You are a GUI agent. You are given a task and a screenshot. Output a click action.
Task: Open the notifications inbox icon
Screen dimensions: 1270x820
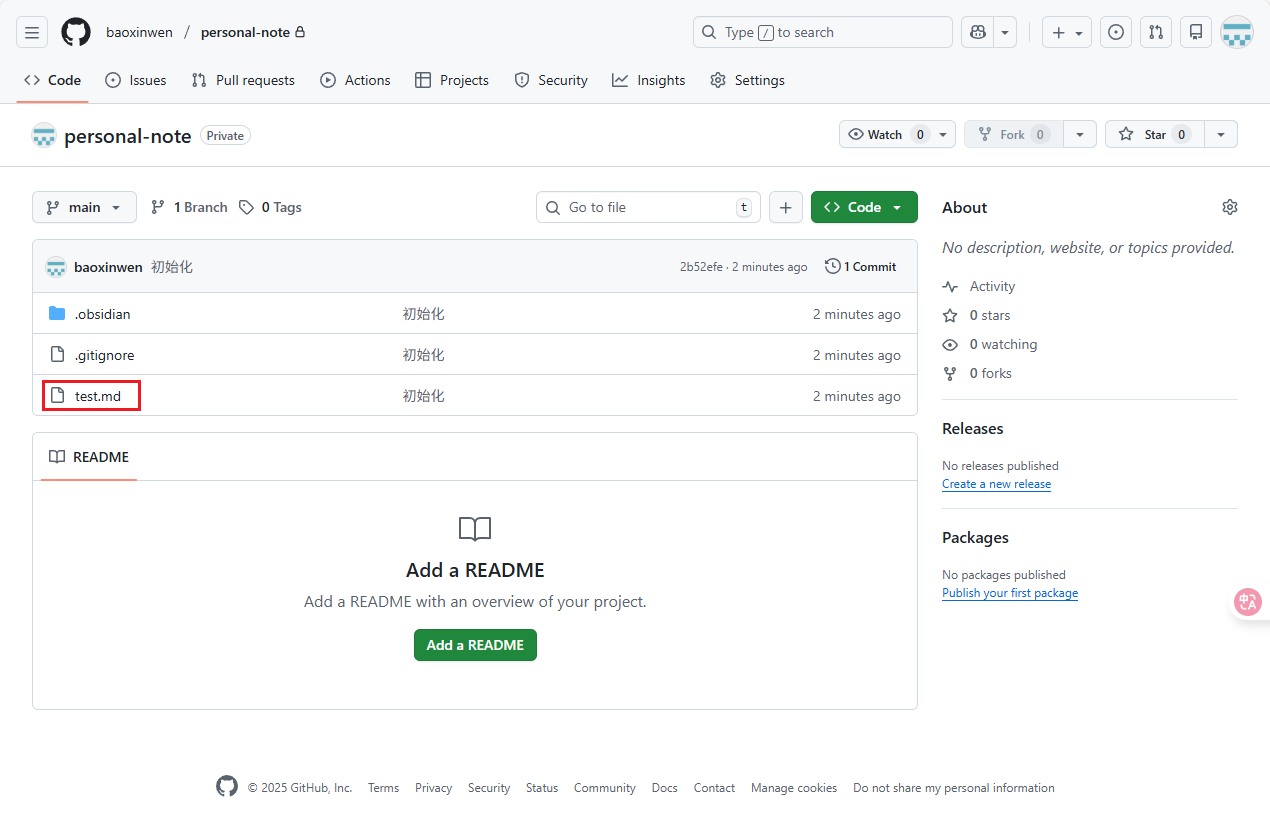tap(1196, 32)
